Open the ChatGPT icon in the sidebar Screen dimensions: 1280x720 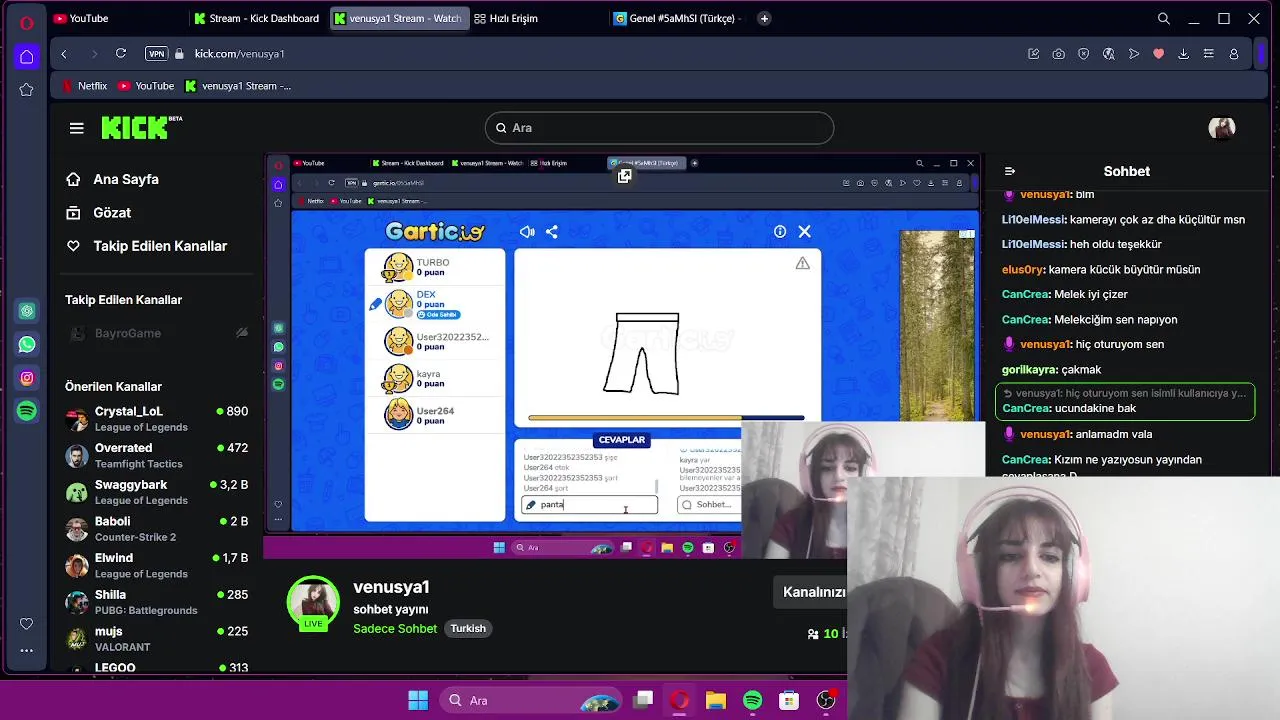(27, 311)
